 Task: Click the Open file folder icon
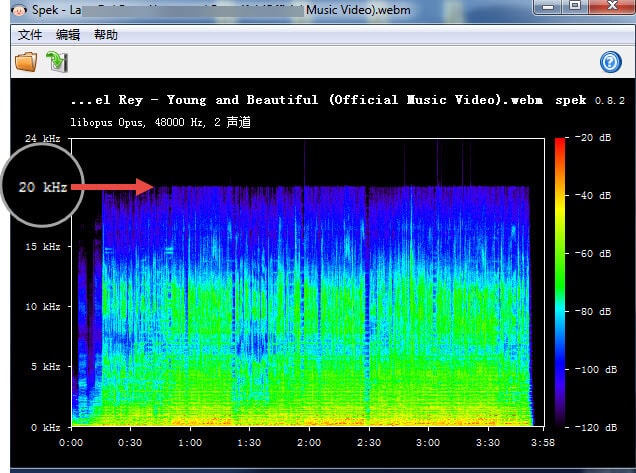tap(25, 62)
